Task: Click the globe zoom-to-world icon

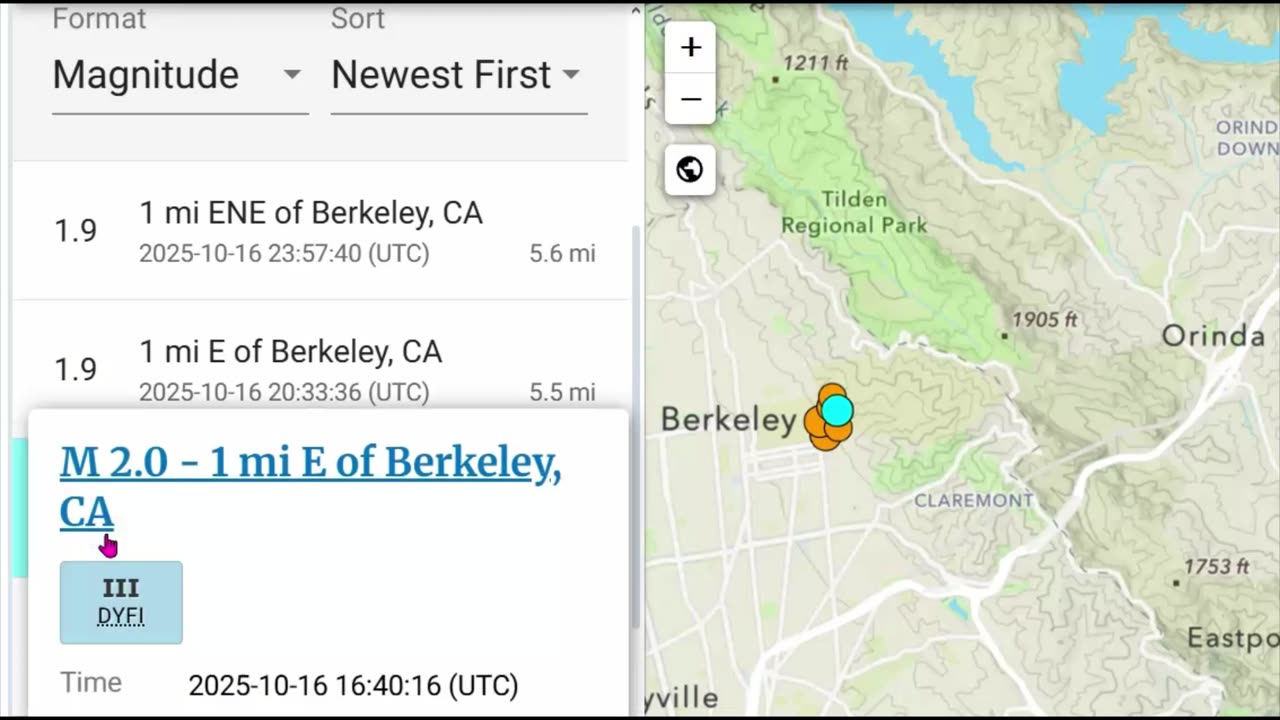Action: [x=690, y=170]
